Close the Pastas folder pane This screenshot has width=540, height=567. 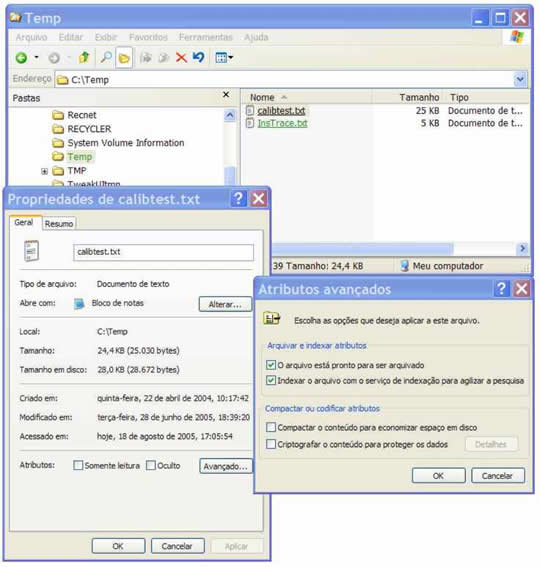[x=226, y=94]
